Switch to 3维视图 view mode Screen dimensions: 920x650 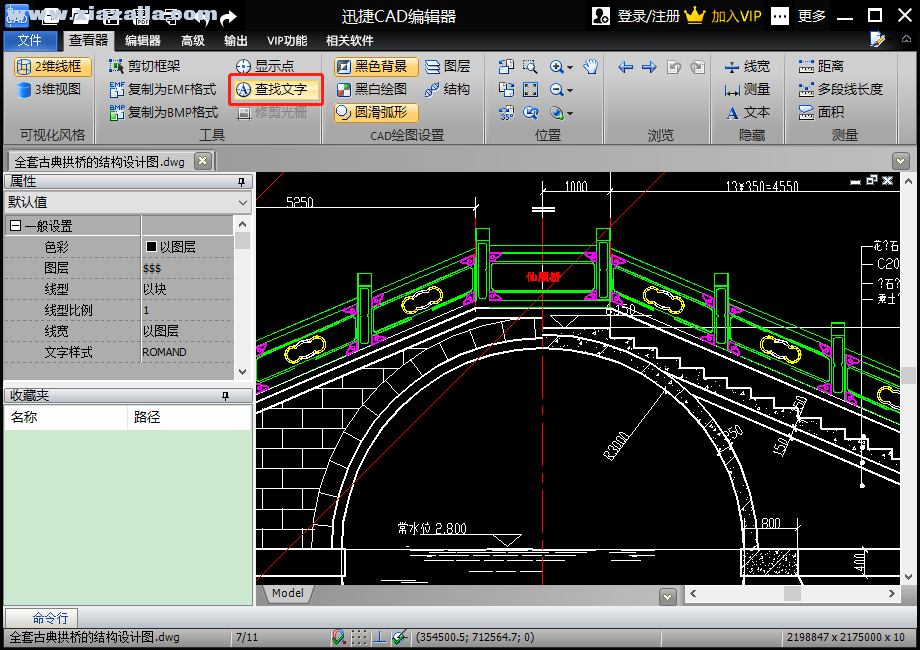[x=49, y=89]
